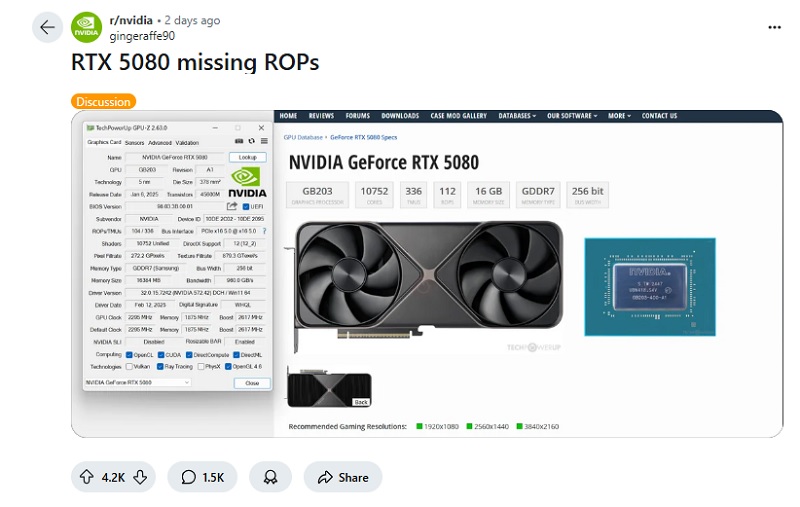Open the post options three-dot menu
Viewport: 800px width, 507px height.
click(x=773, y=27)
